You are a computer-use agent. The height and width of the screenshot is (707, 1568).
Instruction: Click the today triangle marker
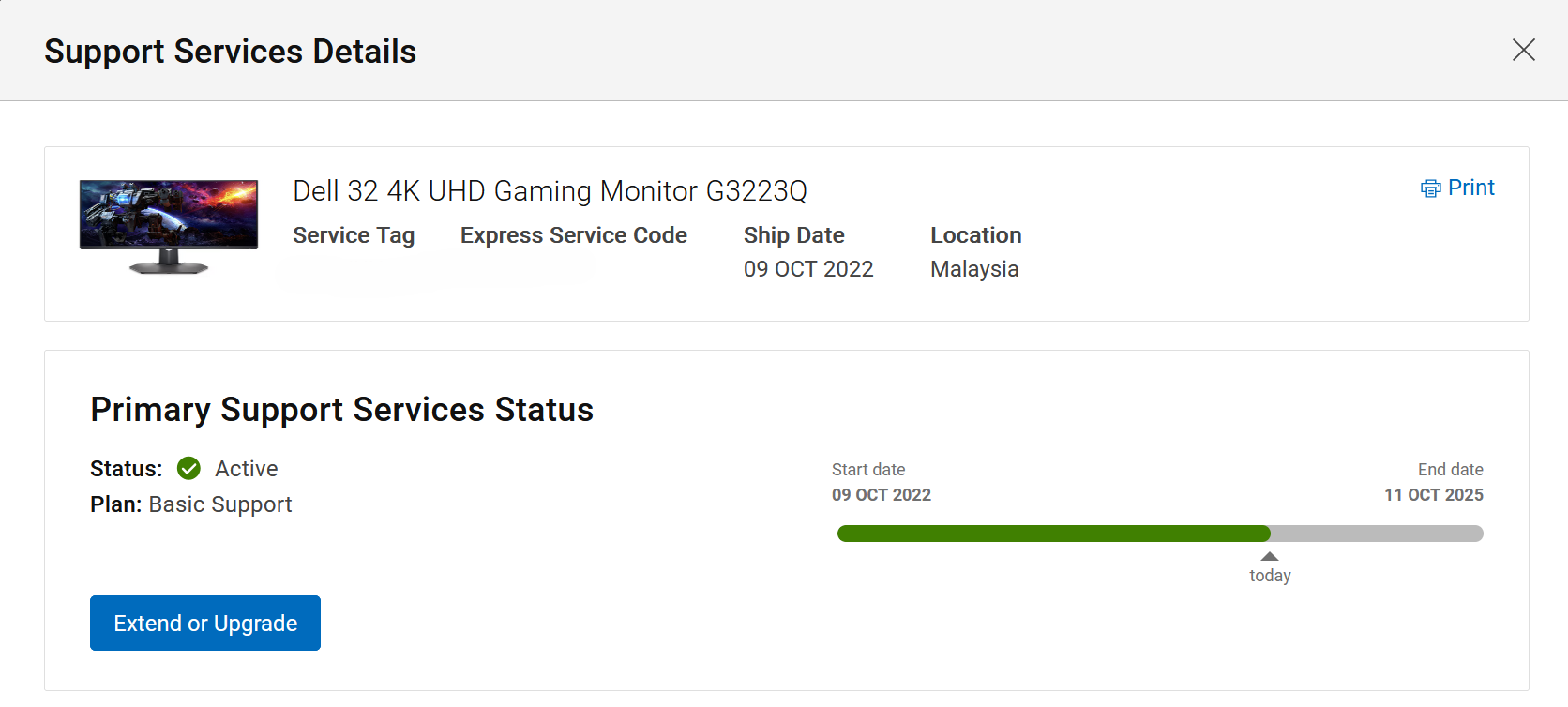pyautogui.click(x=1270, y=556)
